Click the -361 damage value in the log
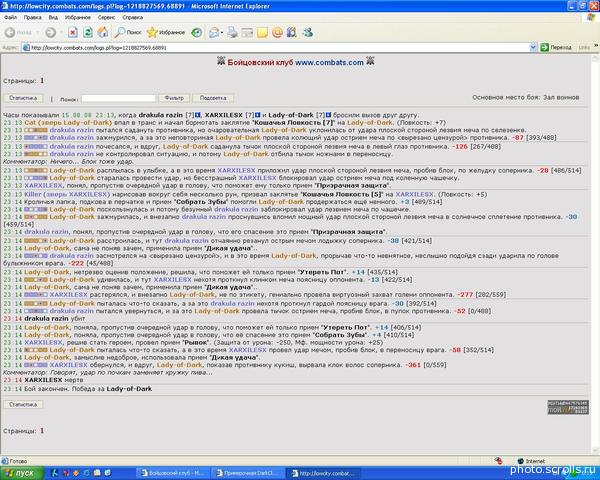This screenshot has height=480, width=600. point(413,365)
